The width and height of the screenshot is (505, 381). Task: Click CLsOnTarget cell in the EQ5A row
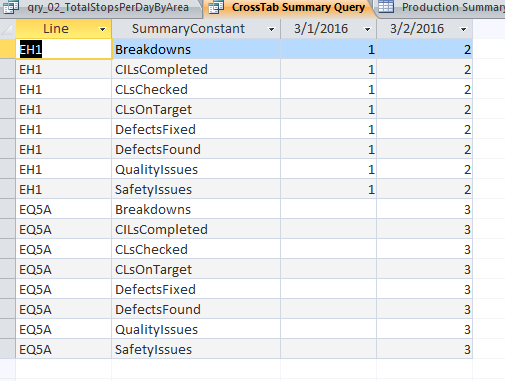point(196,269)
